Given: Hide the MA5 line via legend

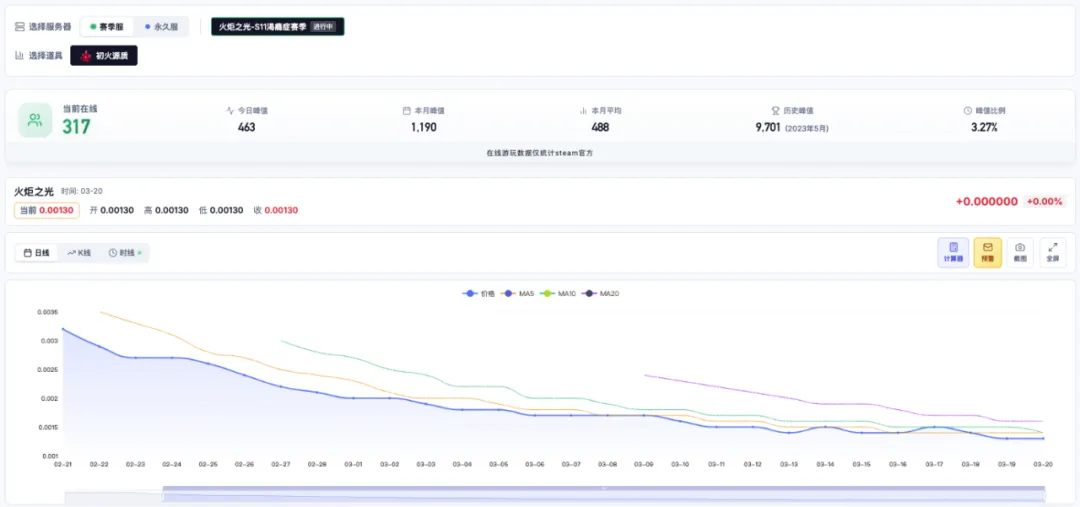Looking at the screenshot, I should (519, 293).
